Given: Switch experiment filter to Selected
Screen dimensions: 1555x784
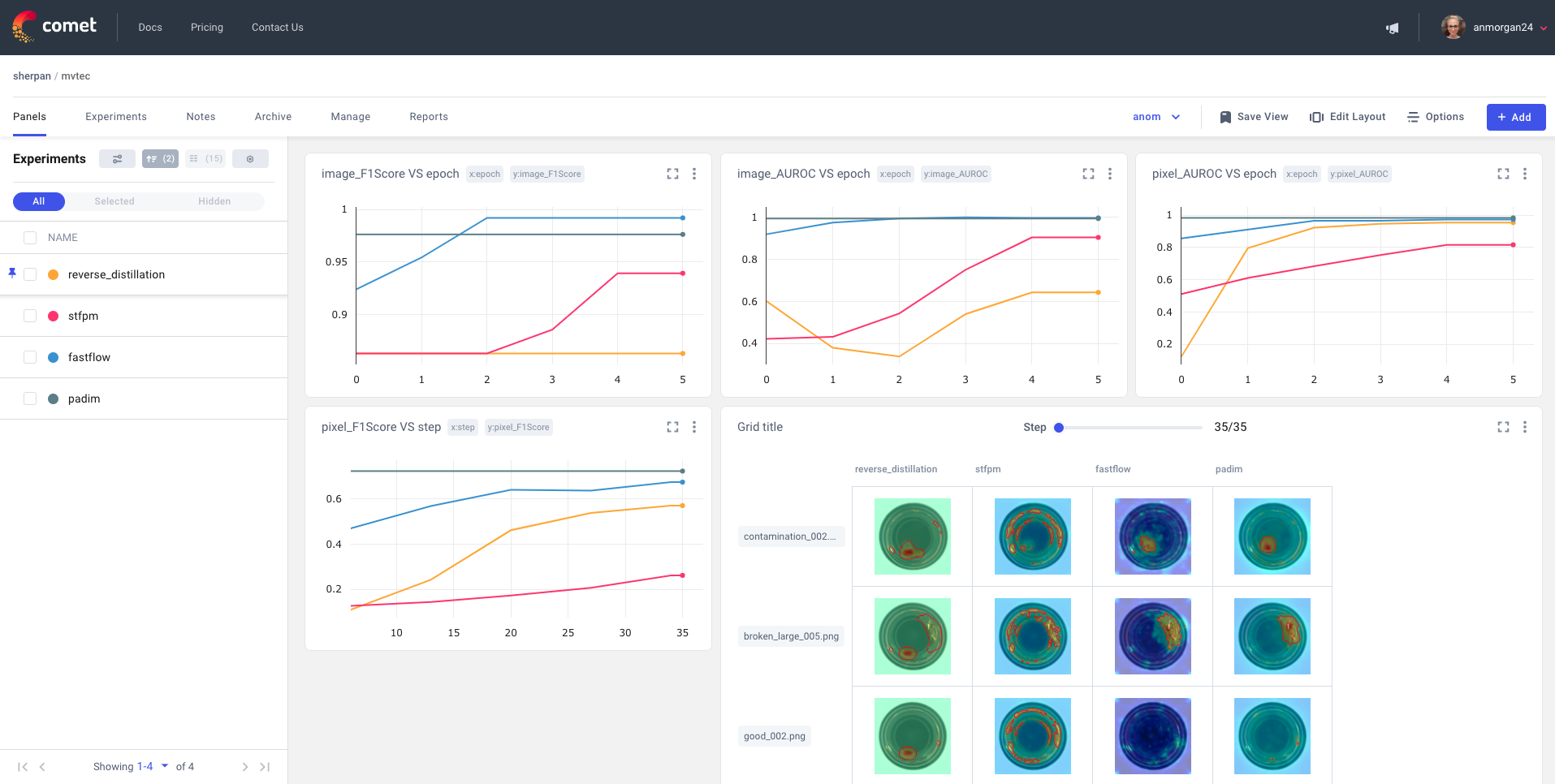Looking at the screenshot, I should pos(114,201).
